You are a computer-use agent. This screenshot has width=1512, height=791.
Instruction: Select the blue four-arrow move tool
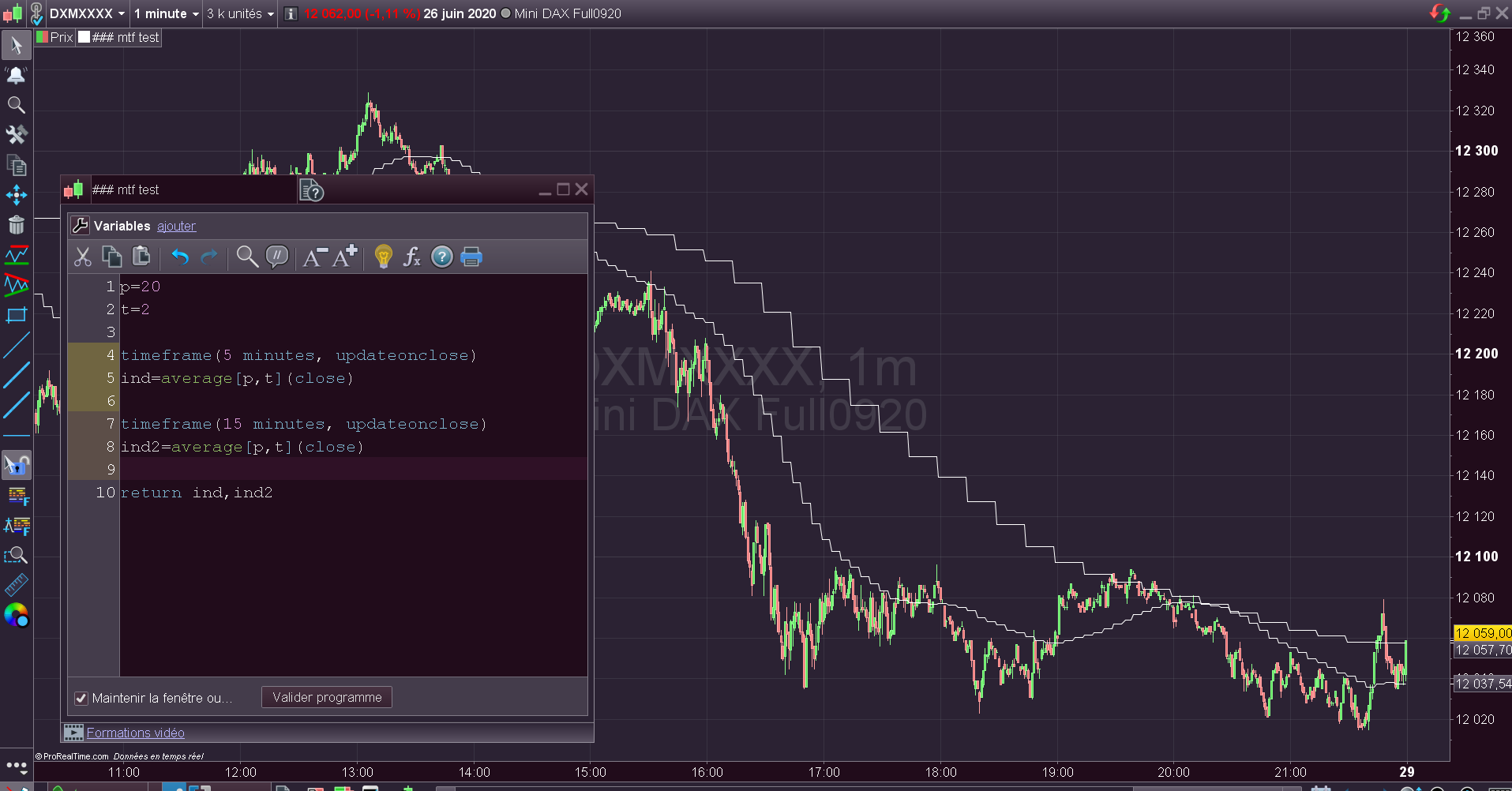(x=16, y=195)
